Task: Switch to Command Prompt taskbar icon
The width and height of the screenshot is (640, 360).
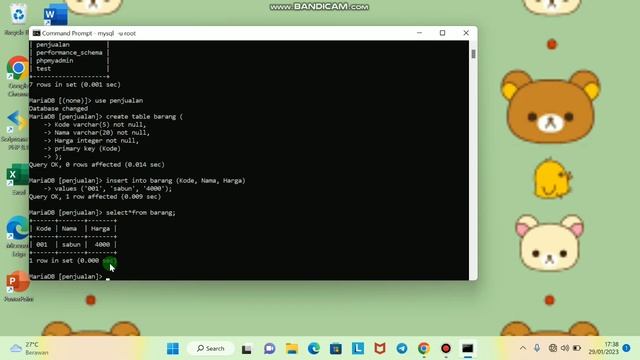Action: 468,349
